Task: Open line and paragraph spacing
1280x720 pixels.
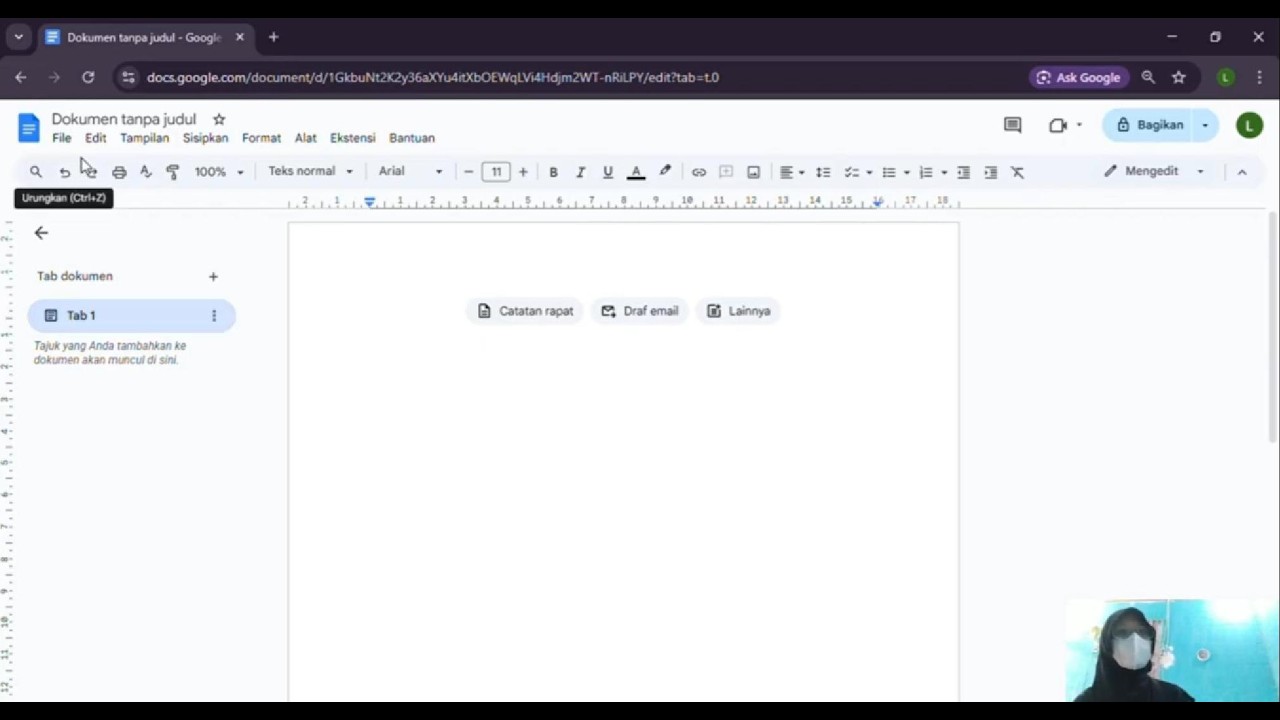Action: pos(823,172)
